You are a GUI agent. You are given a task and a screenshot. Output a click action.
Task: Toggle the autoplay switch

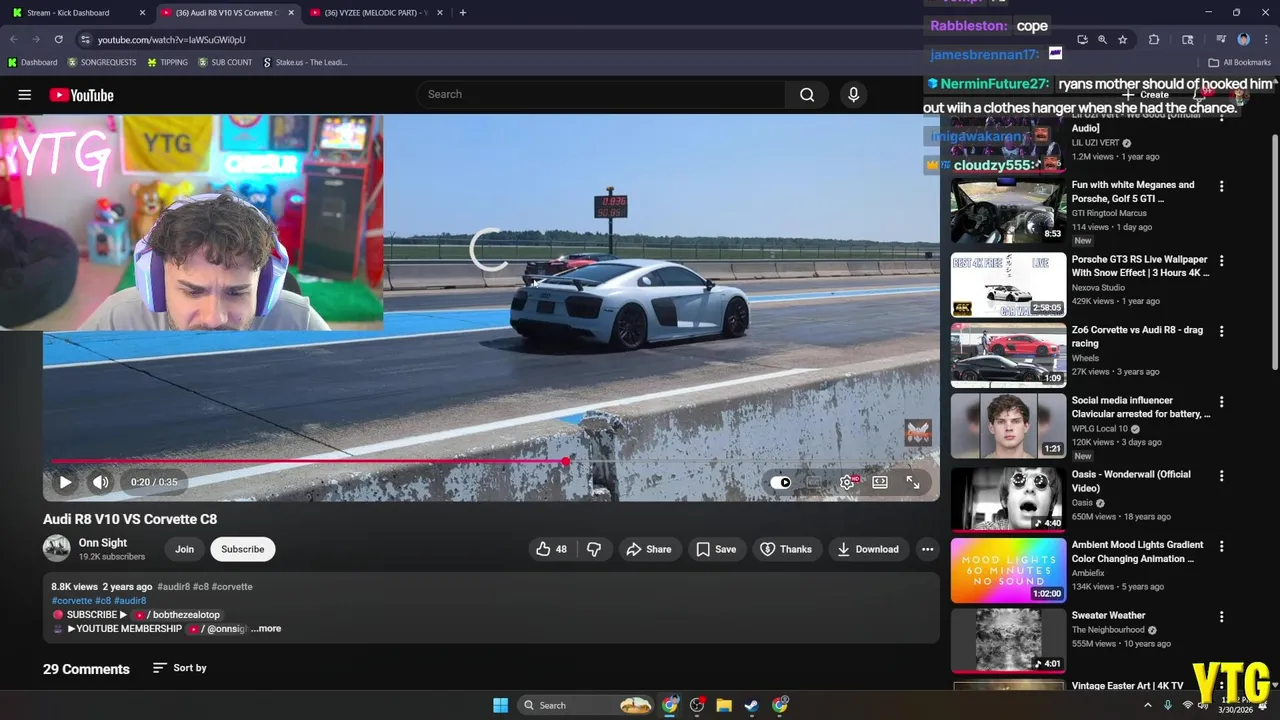pos(781,482)
